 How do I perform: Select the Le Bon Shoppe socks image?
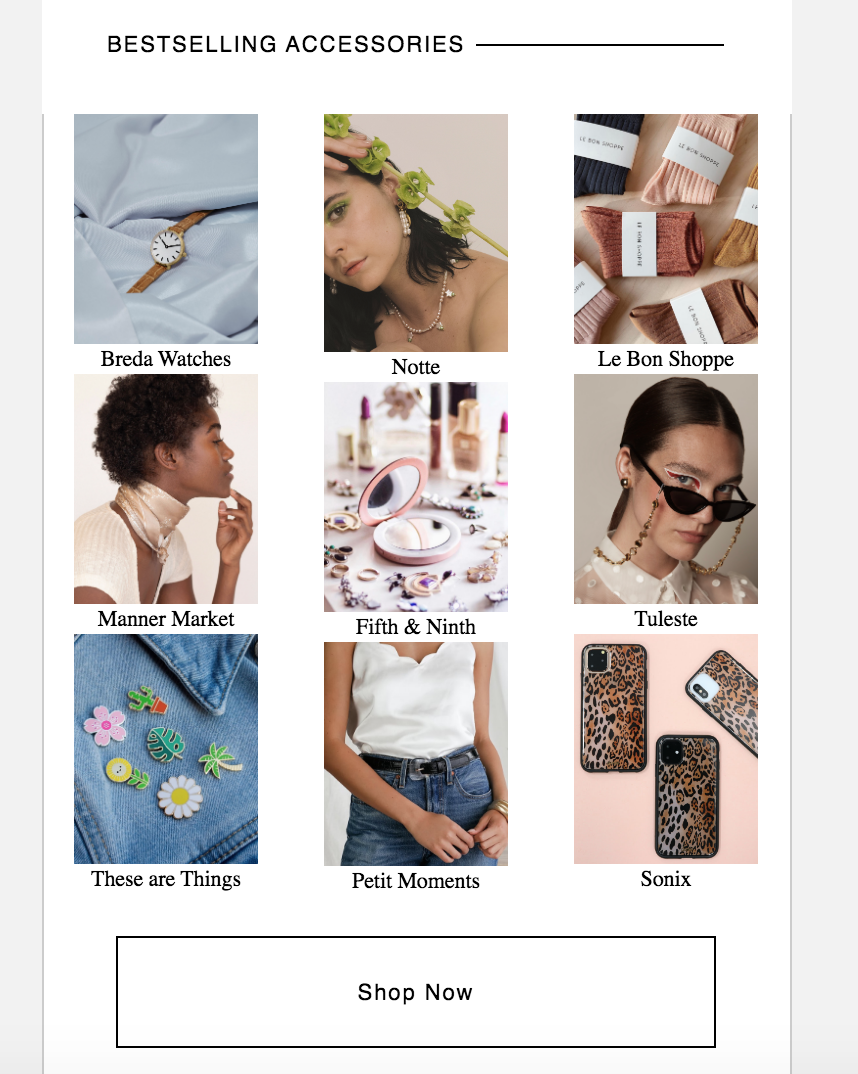coord(666,229)
